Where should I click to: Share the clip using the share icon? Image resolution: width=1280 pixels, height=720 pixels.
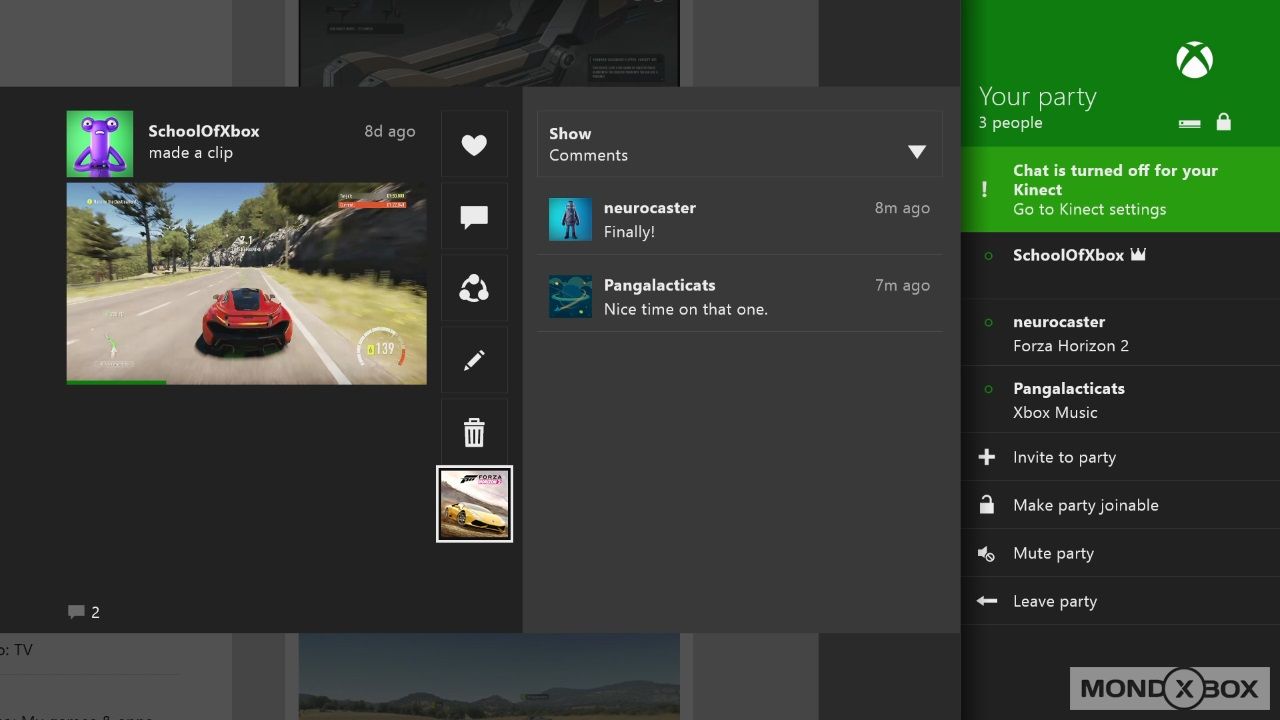coord(474,289)
